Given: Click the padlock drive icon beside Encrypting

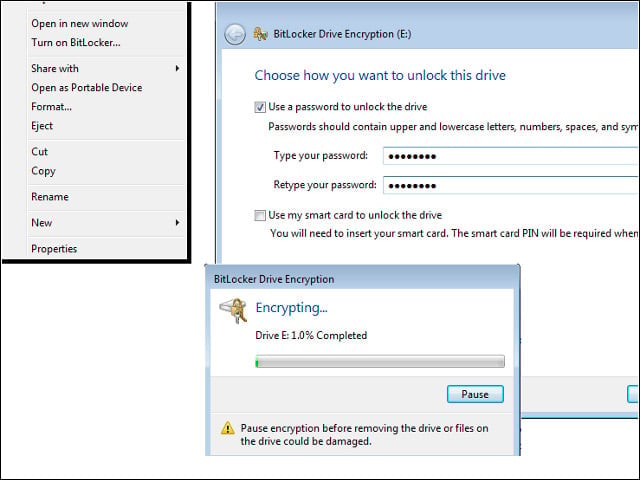Looking at the screenshot, I should click(x=233, y=311).
